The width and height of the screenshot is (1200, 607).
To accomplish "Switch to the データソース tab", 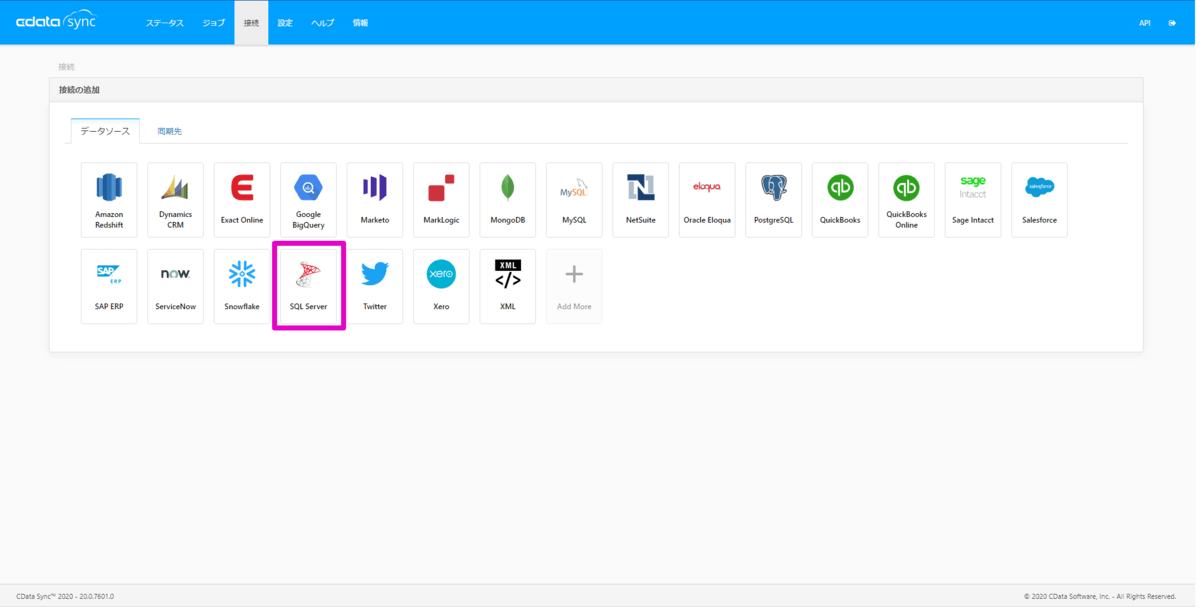I will (105, 131).
